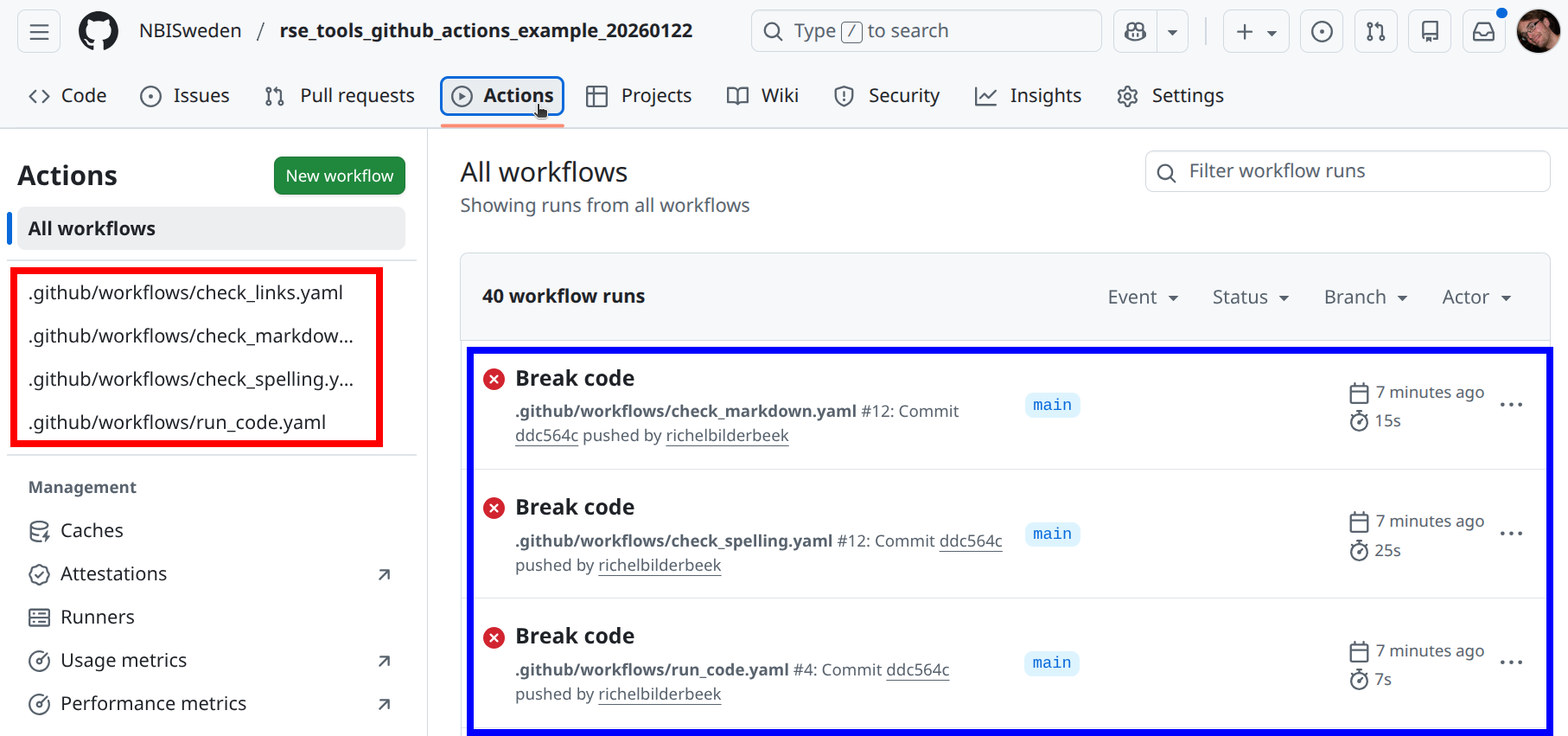Open the check_links.yaml workflow
Screen dimensions: 1568x736
(186, 293)
